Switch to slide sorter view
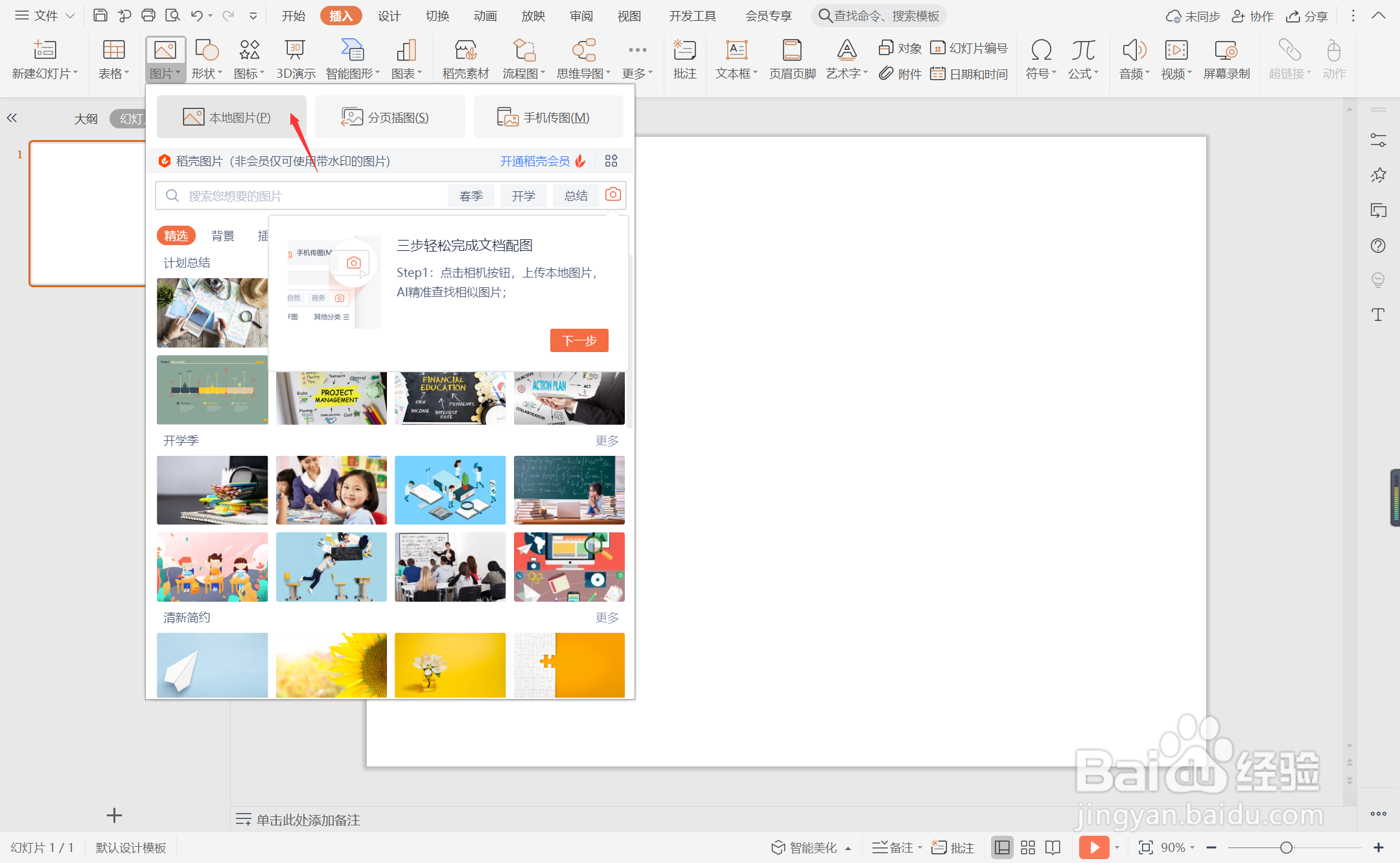Viewport: 1400px width, 863px height. tap(1028, 847)
